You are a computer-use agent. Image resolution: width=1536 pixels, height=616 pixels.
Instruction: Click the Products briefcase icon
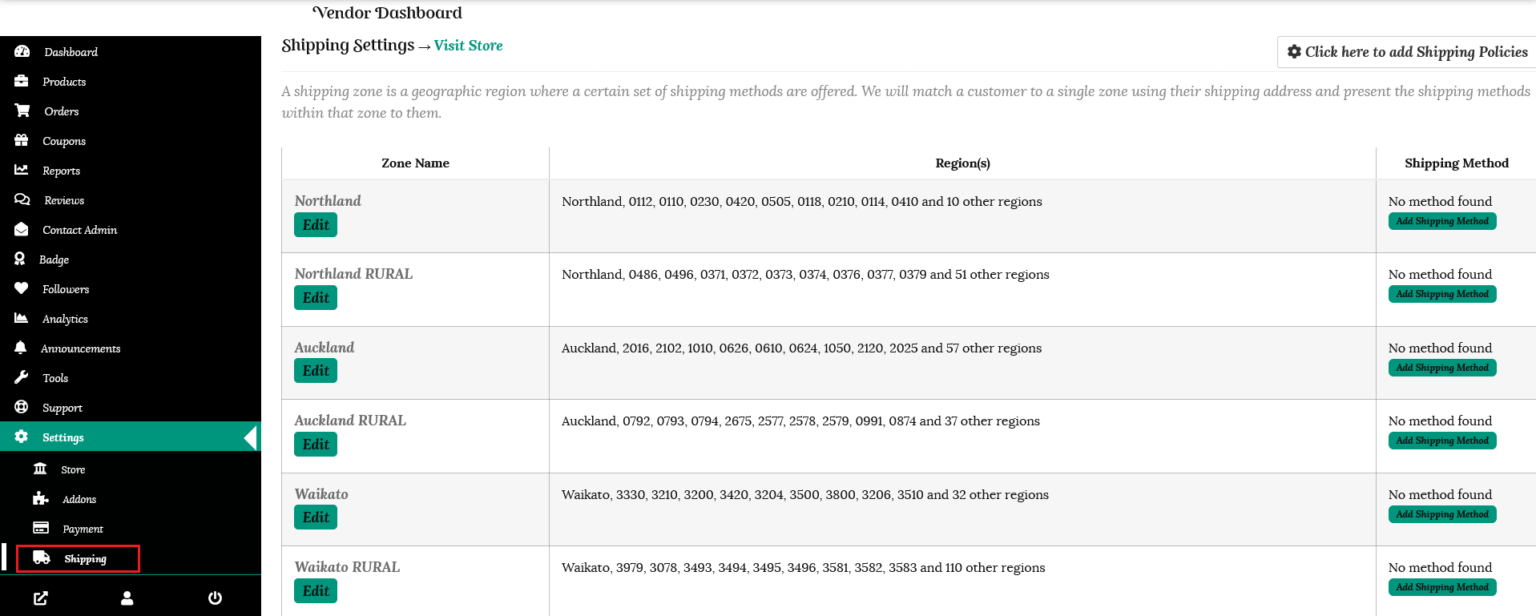coord(21,81)
